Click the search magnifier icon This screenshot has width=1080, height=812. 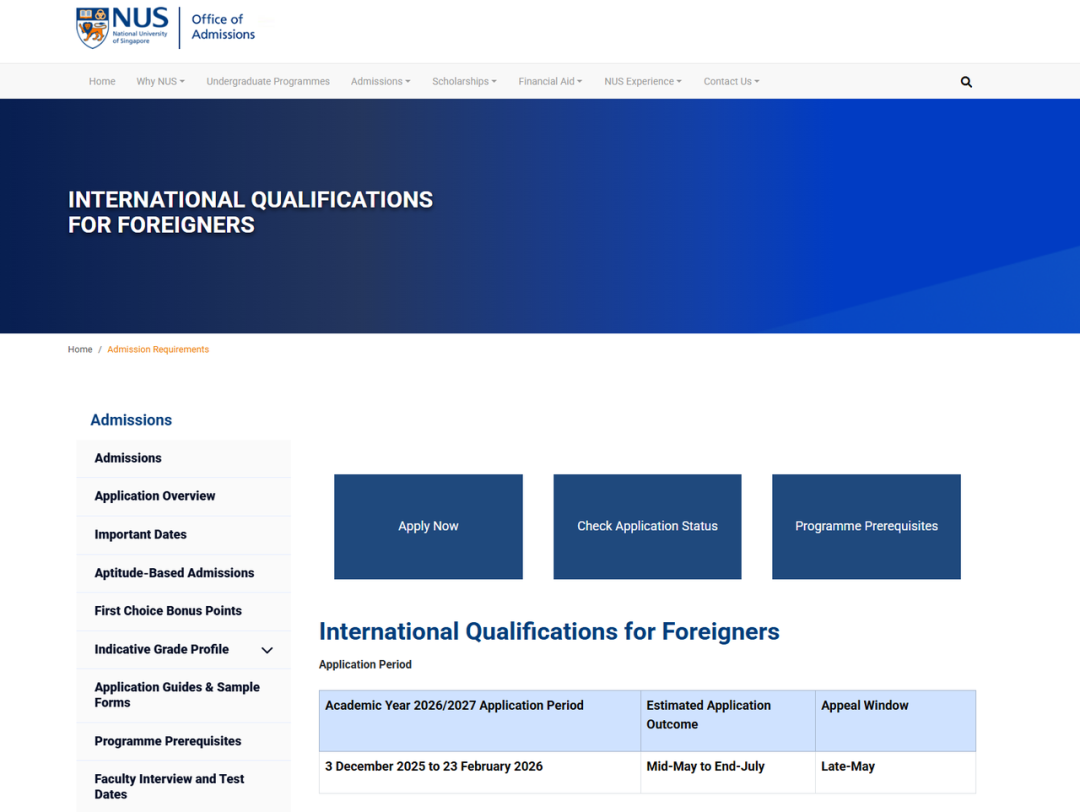coord(966,82)
